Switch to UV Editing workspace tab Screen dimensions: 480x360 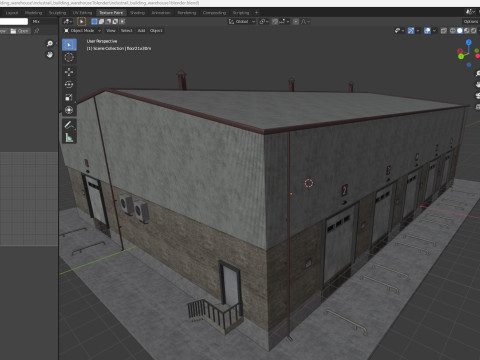(82, 13)
